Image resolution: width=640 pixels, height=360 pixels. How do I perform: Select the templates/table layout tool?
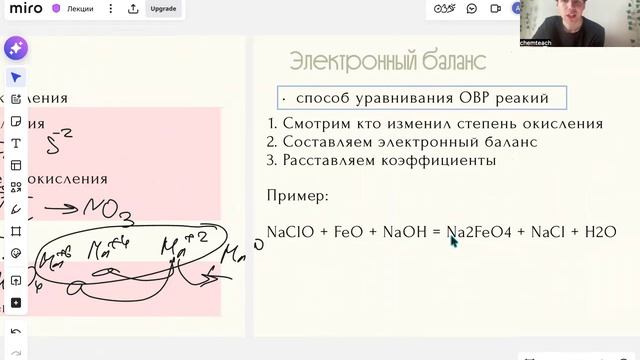(16, 165)
